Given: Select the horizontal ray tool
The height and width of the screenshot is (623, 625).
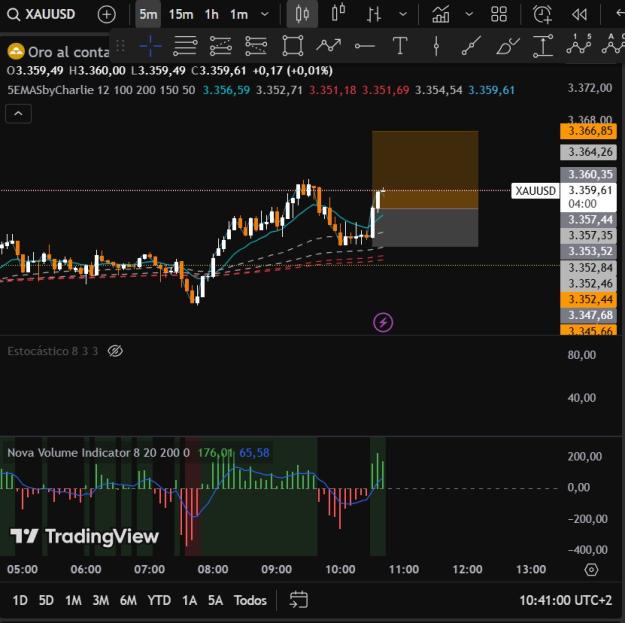Looking at the screenshot, I should click(x=364, y=46).
